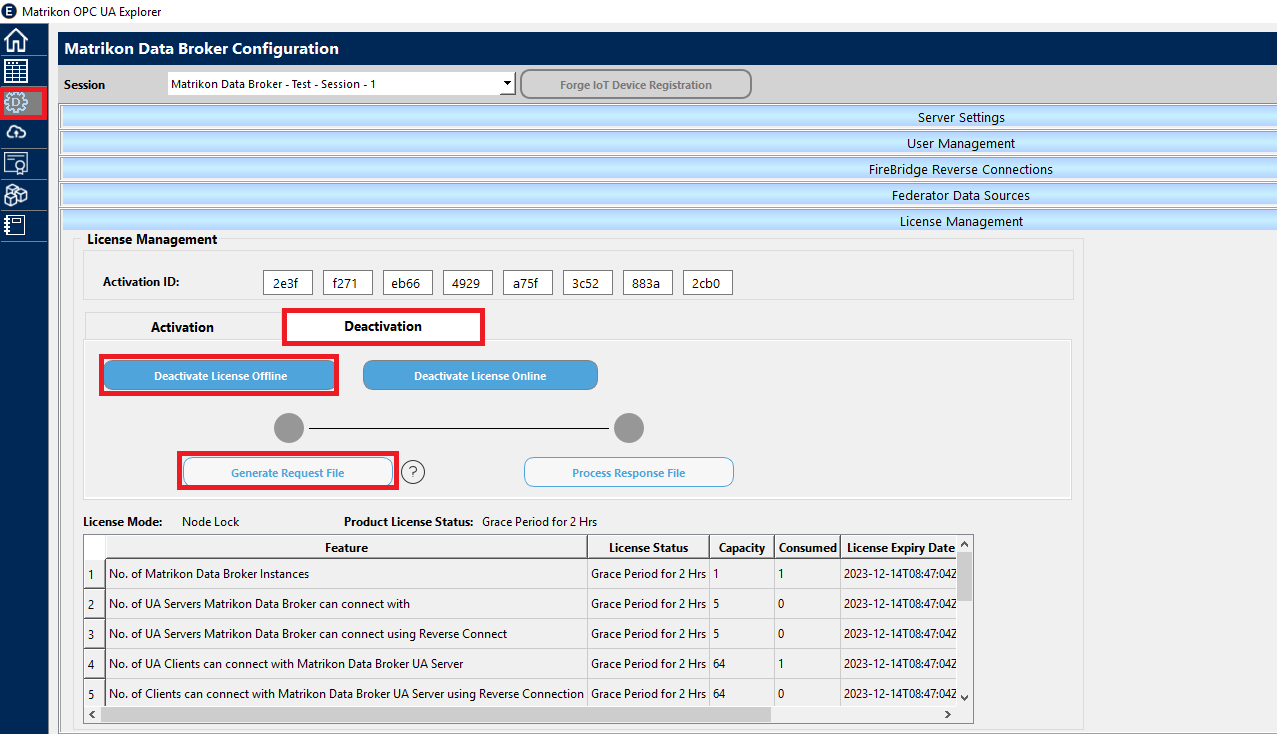Viewport: 1277px width, 734px height.
Task: Open the Session dropdown
Action: pyautogui.click(x=507, y=84)
